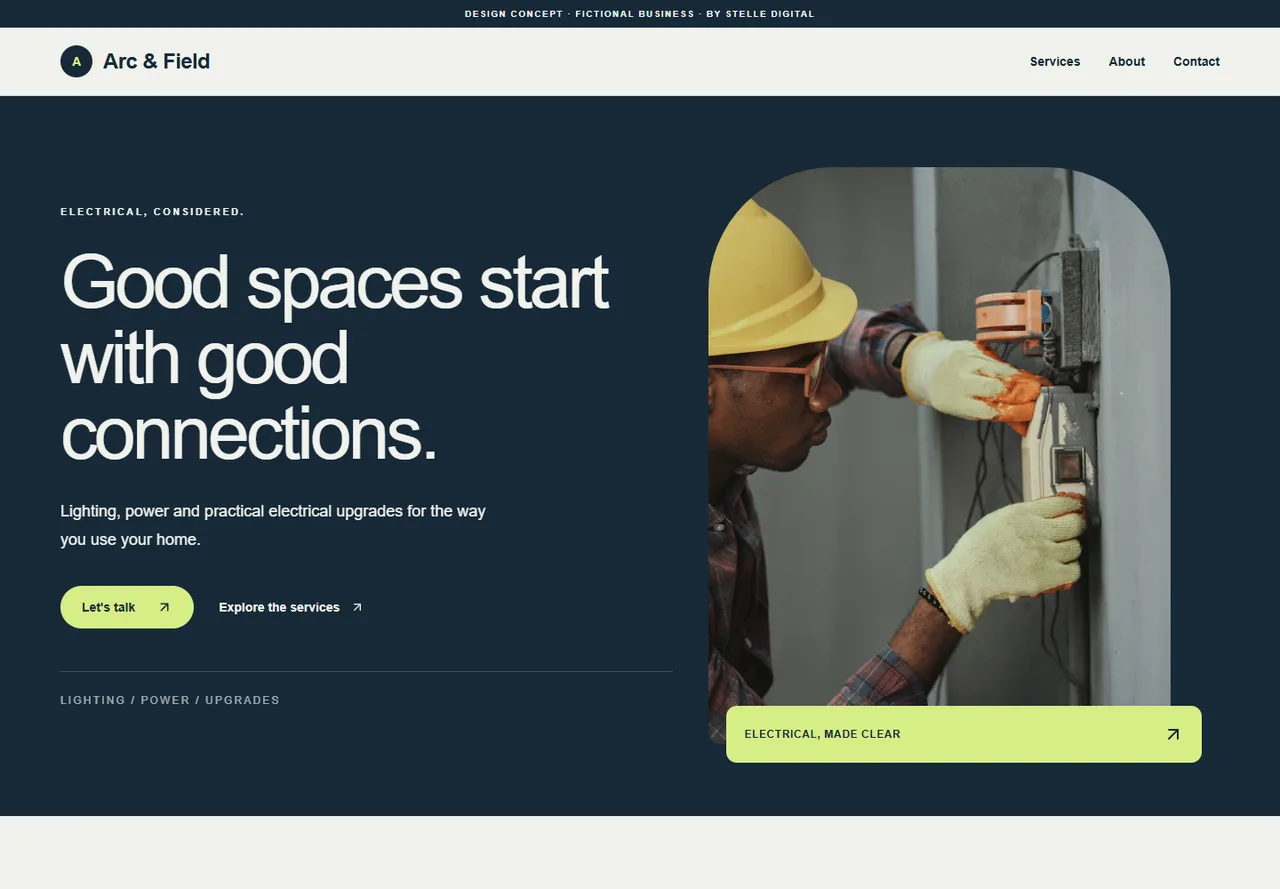
Task: Click the paragraph about lighting and power upgrades
Action: click(x=273, y=525)
